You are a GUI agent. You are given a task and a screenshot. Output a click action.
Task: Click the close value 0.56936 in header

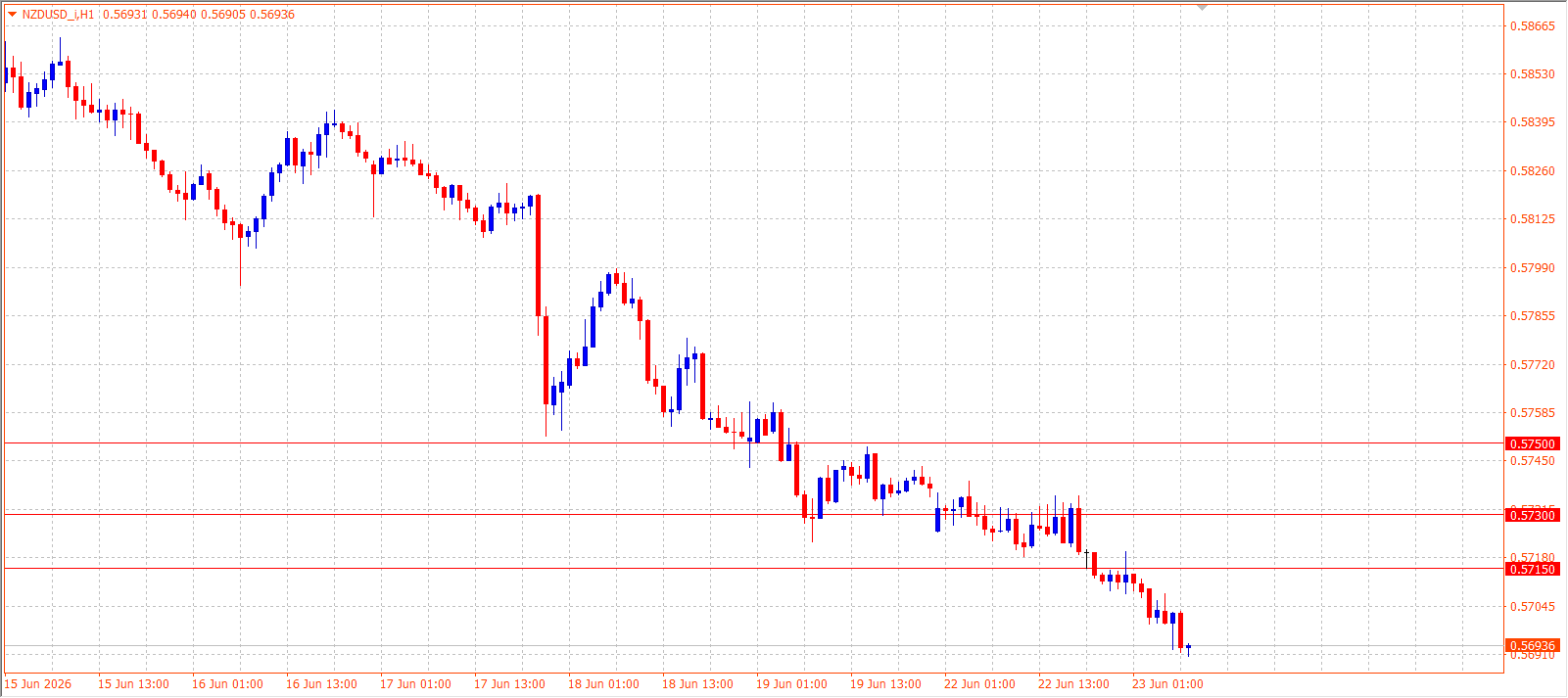[x=272, y=15]
